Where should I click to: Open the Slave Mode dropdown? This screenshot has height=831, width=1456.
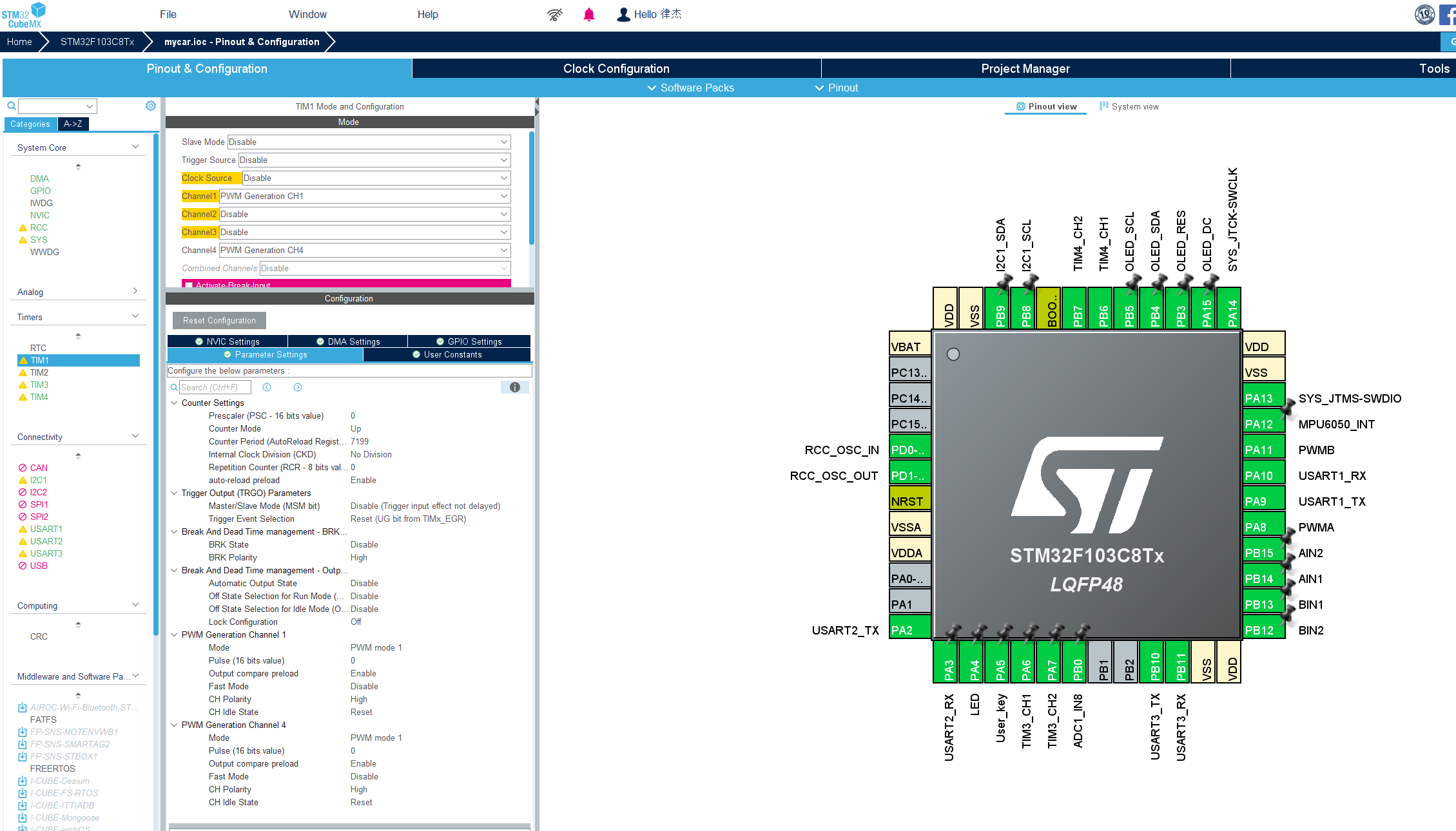[x=369, y=142]
